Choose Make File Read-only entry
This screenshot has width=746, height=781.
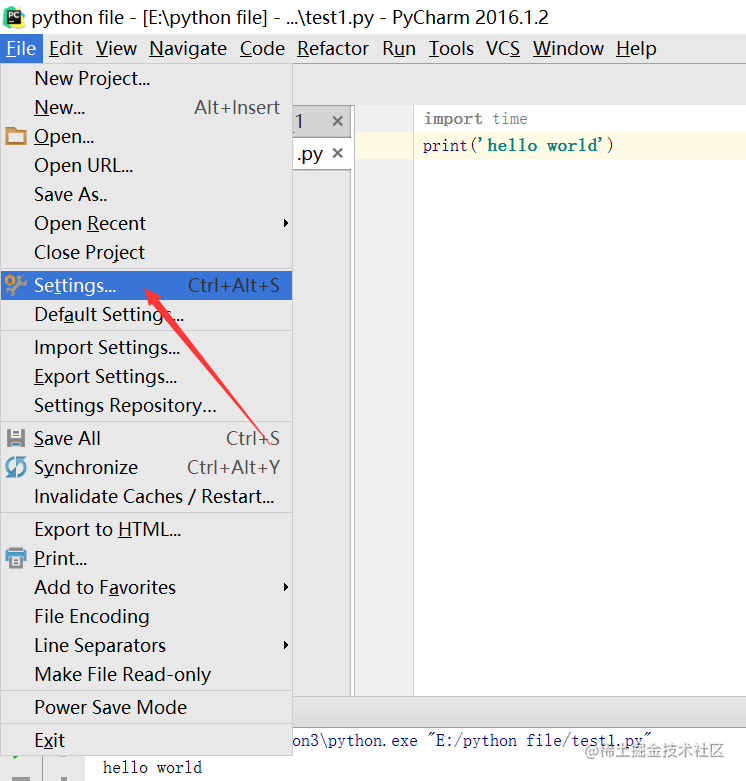tap(146, 674)
